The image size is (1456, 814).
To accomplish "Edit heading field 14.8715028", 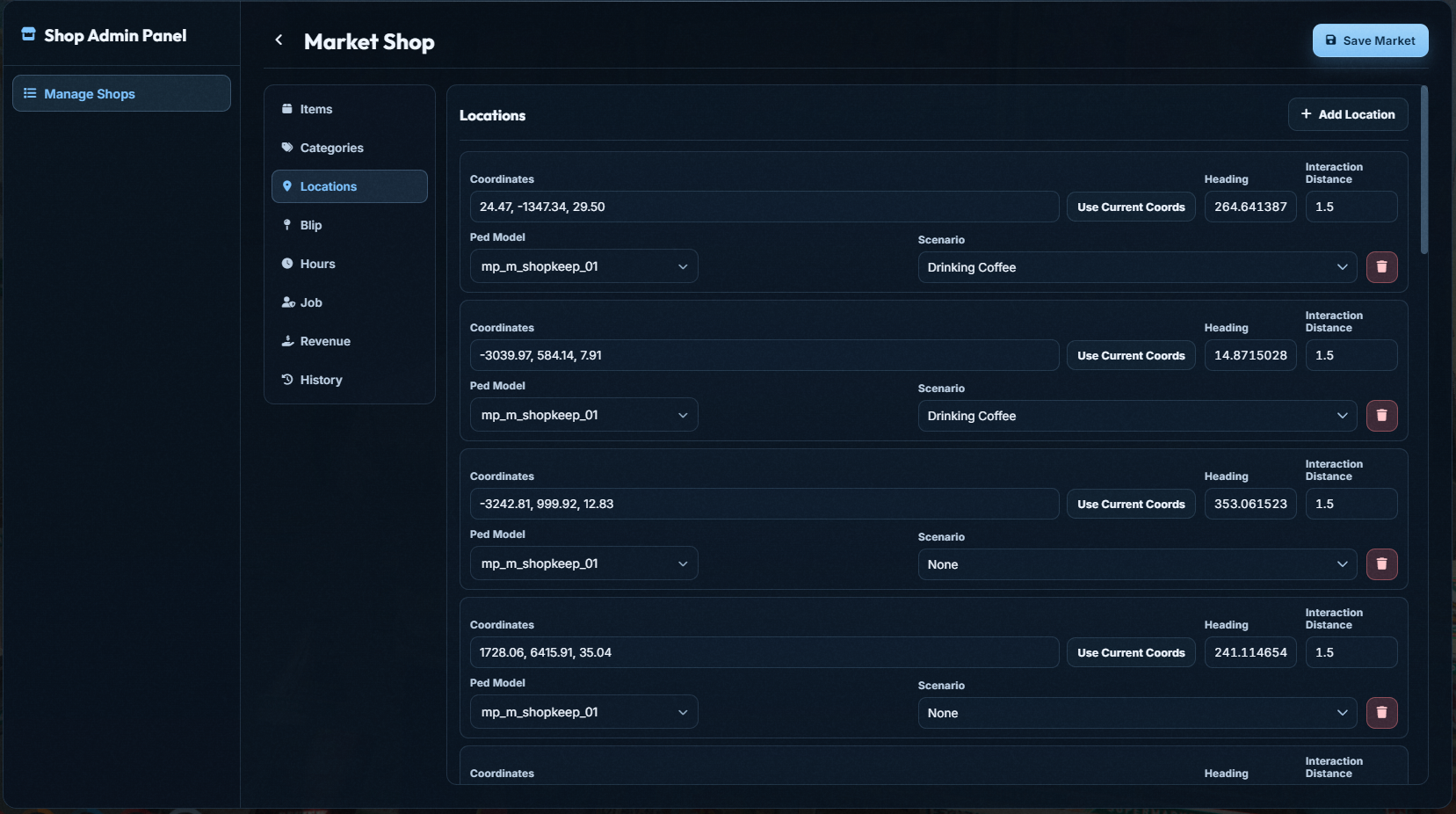I will (x=1250, y=355).
